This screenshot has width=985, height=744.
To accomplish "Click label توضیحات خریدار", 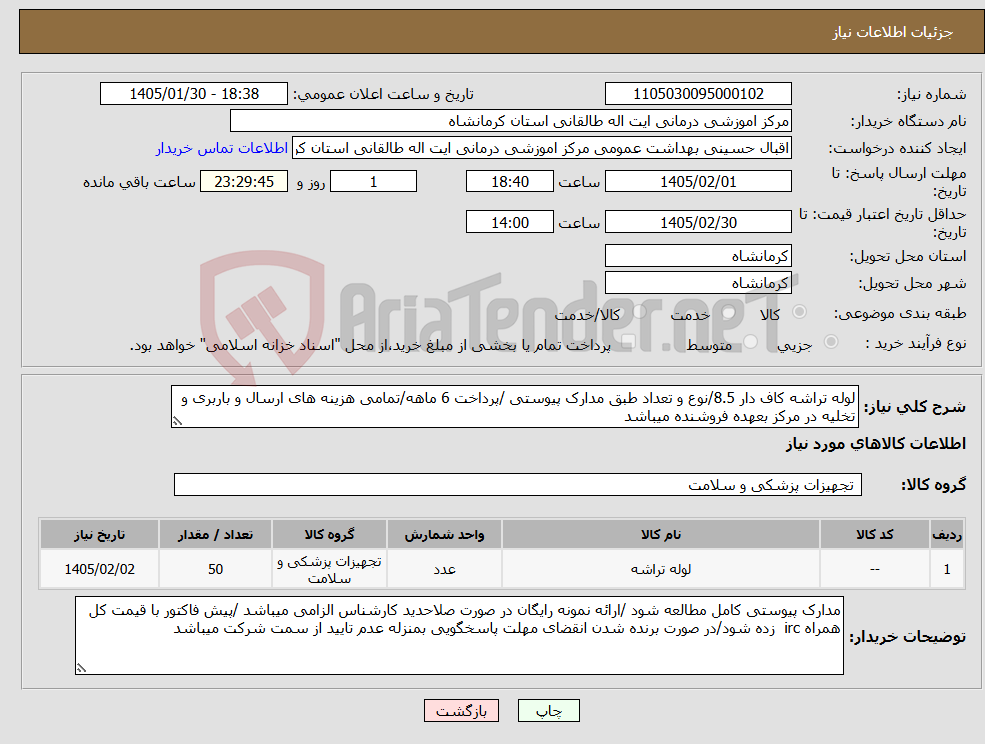I will tap(907, 637).
